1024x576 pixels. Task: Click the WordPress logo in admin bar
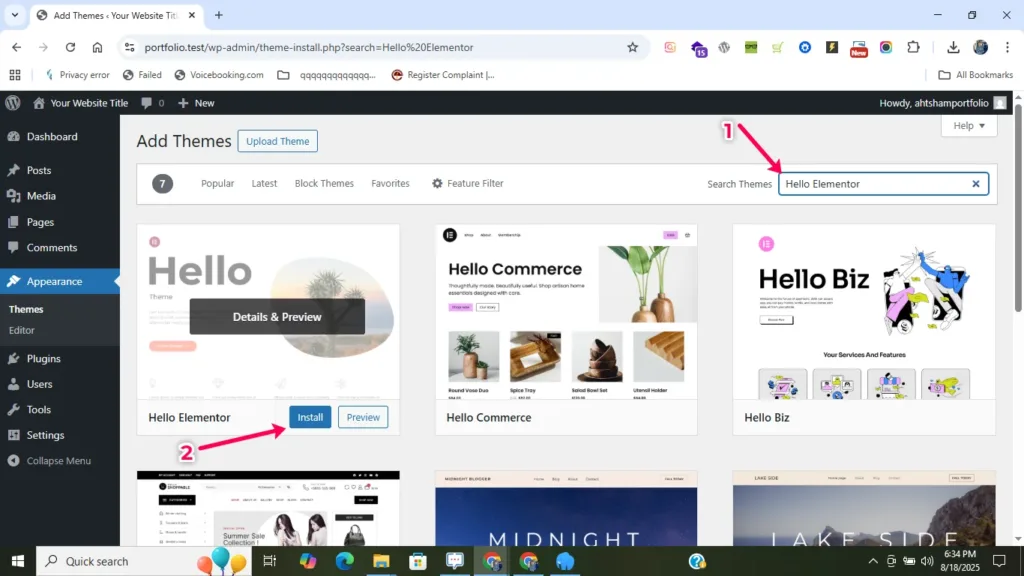coord(12,103)
